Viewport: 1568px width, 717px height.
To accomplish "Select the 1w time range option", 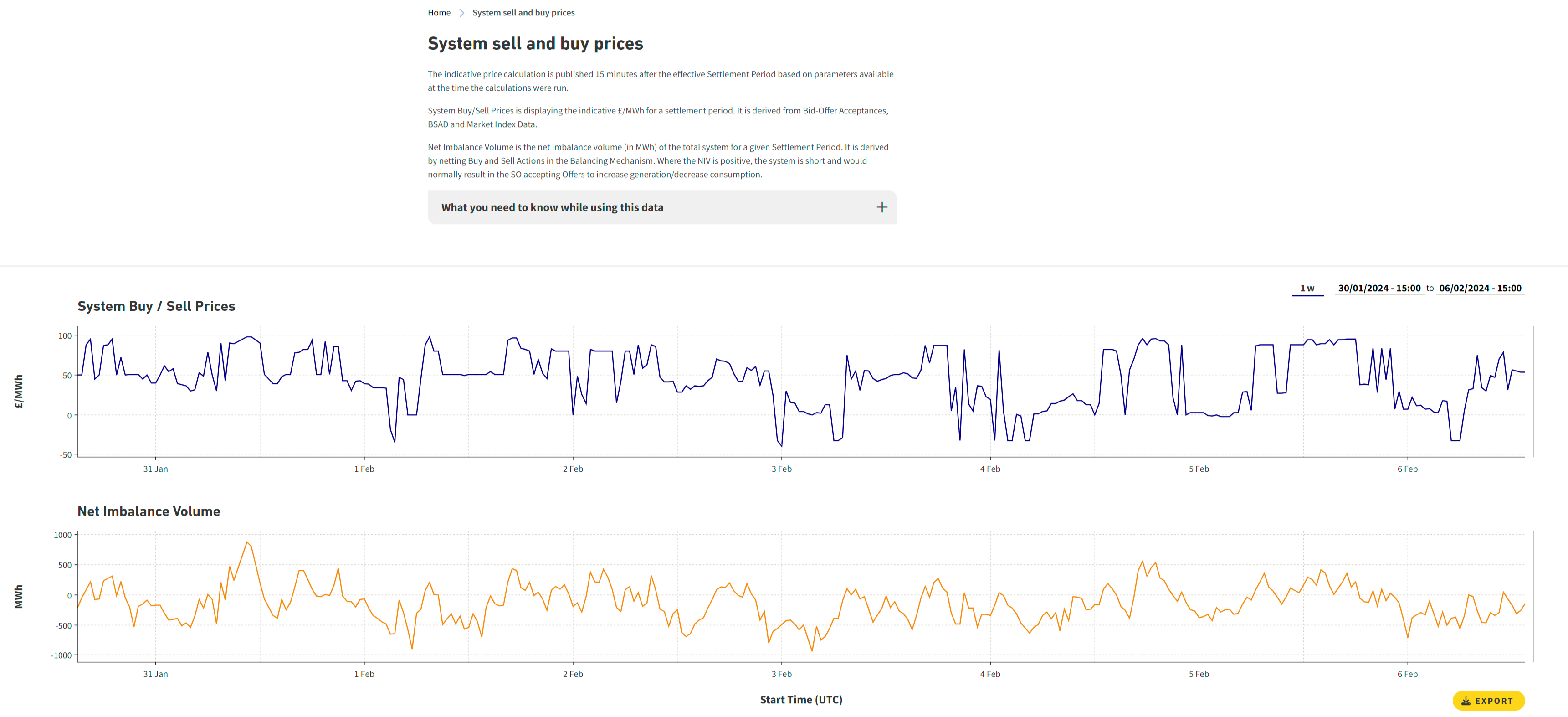I will coord(1307,288).
